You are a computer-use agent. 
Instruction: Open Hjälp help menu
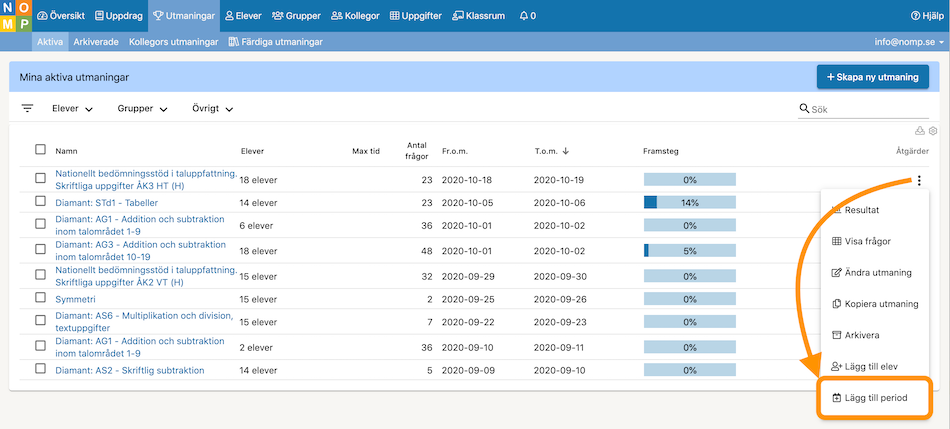[x=927, y=16]
